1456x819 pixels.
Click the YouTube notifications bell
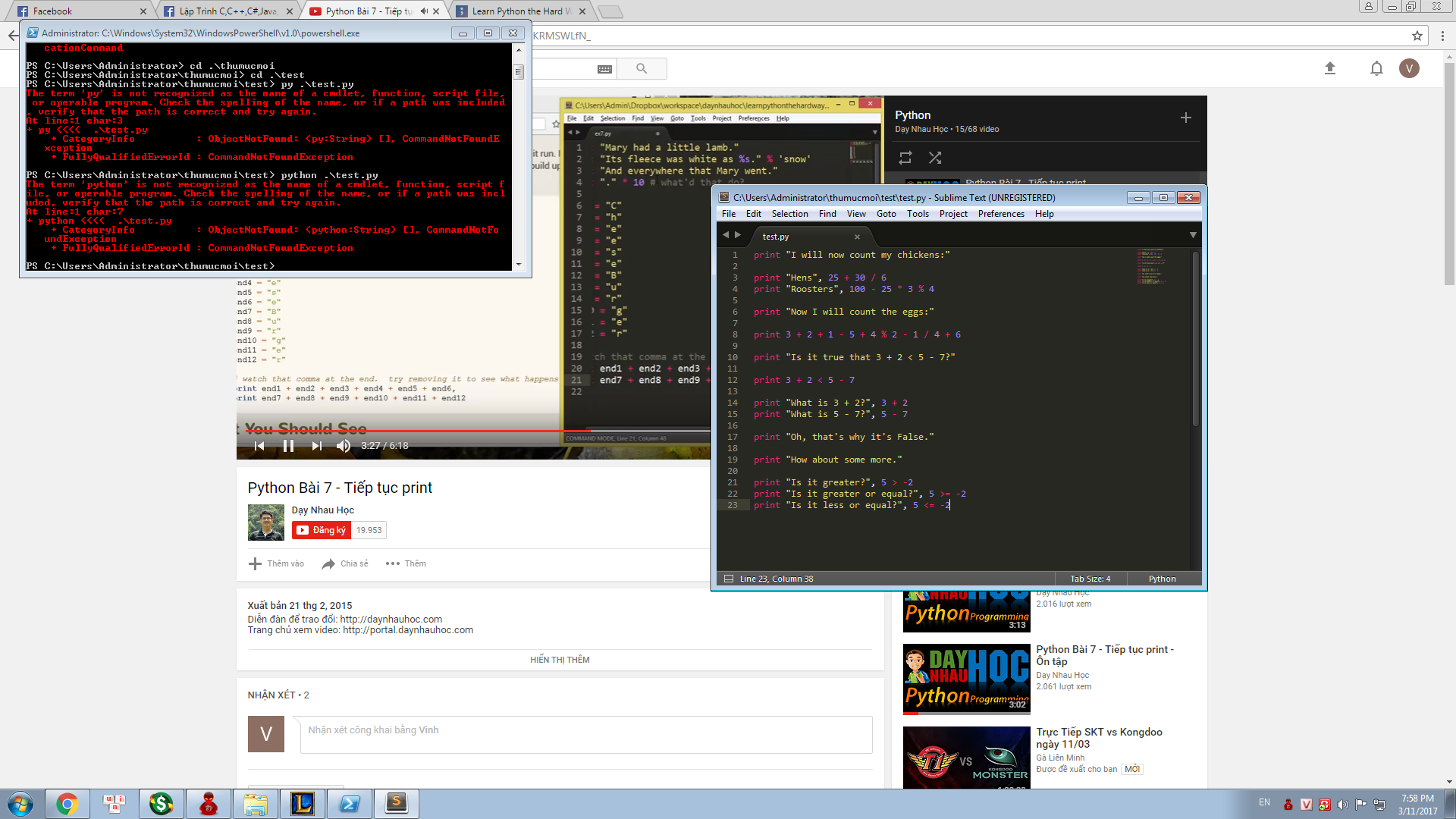pyautogui.click(x=1376, y=68)
